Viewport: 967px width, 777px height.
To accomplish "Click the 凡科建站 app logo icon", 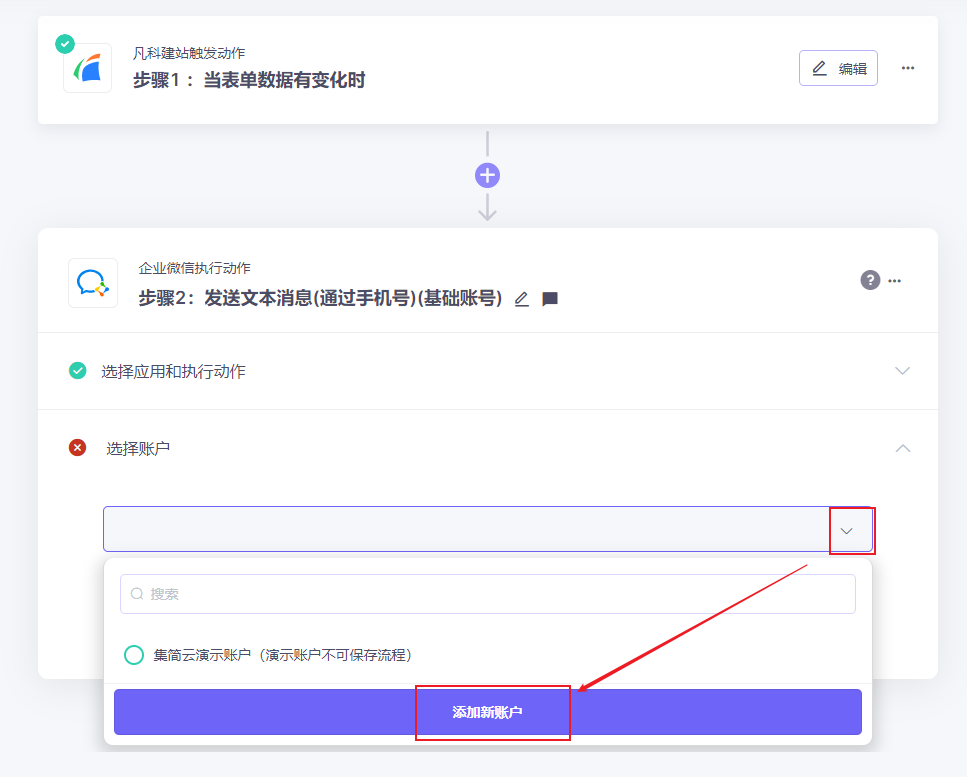I will click(x=88, y=68).
